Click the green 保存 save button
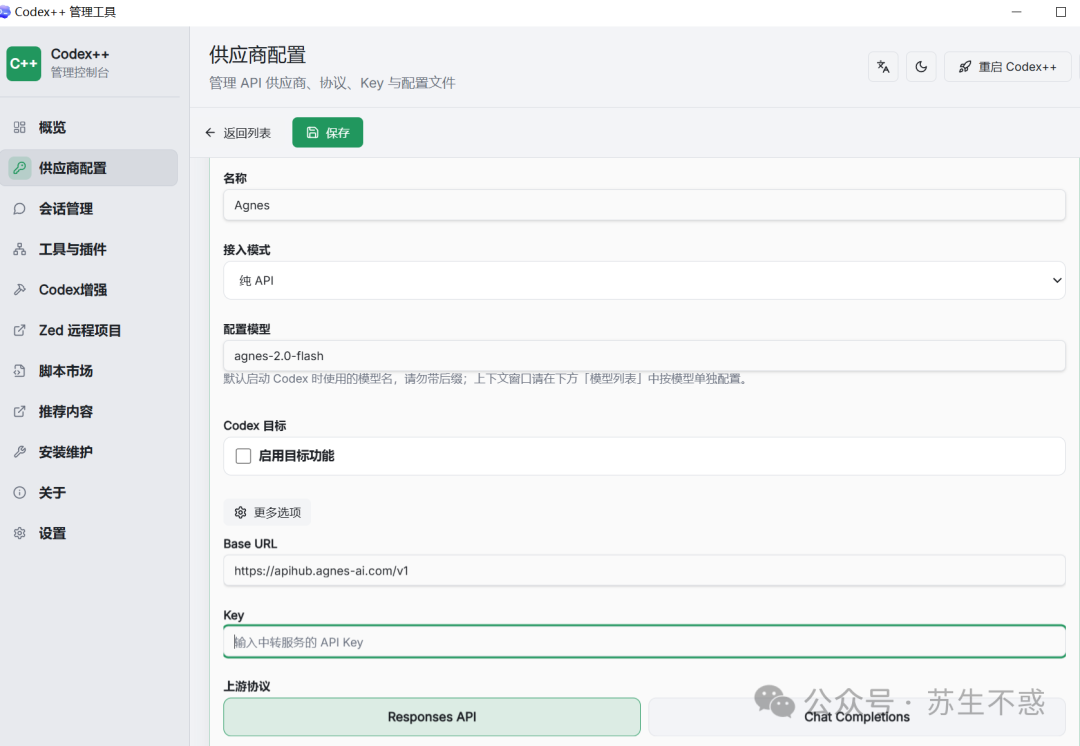The width and height of the screenshot is (1080, 746). 327,132
